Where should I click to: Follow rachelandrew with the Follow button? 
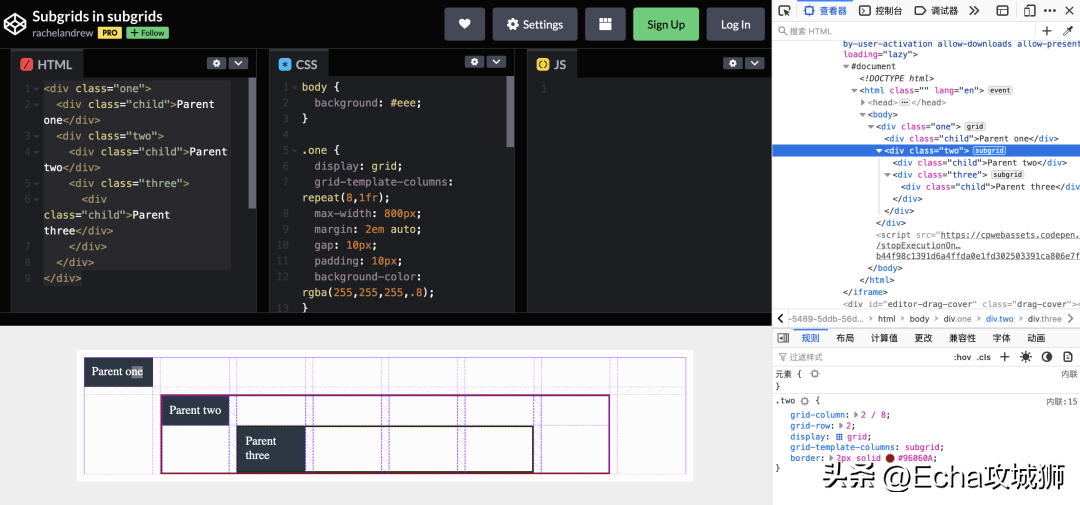(147, 33)
